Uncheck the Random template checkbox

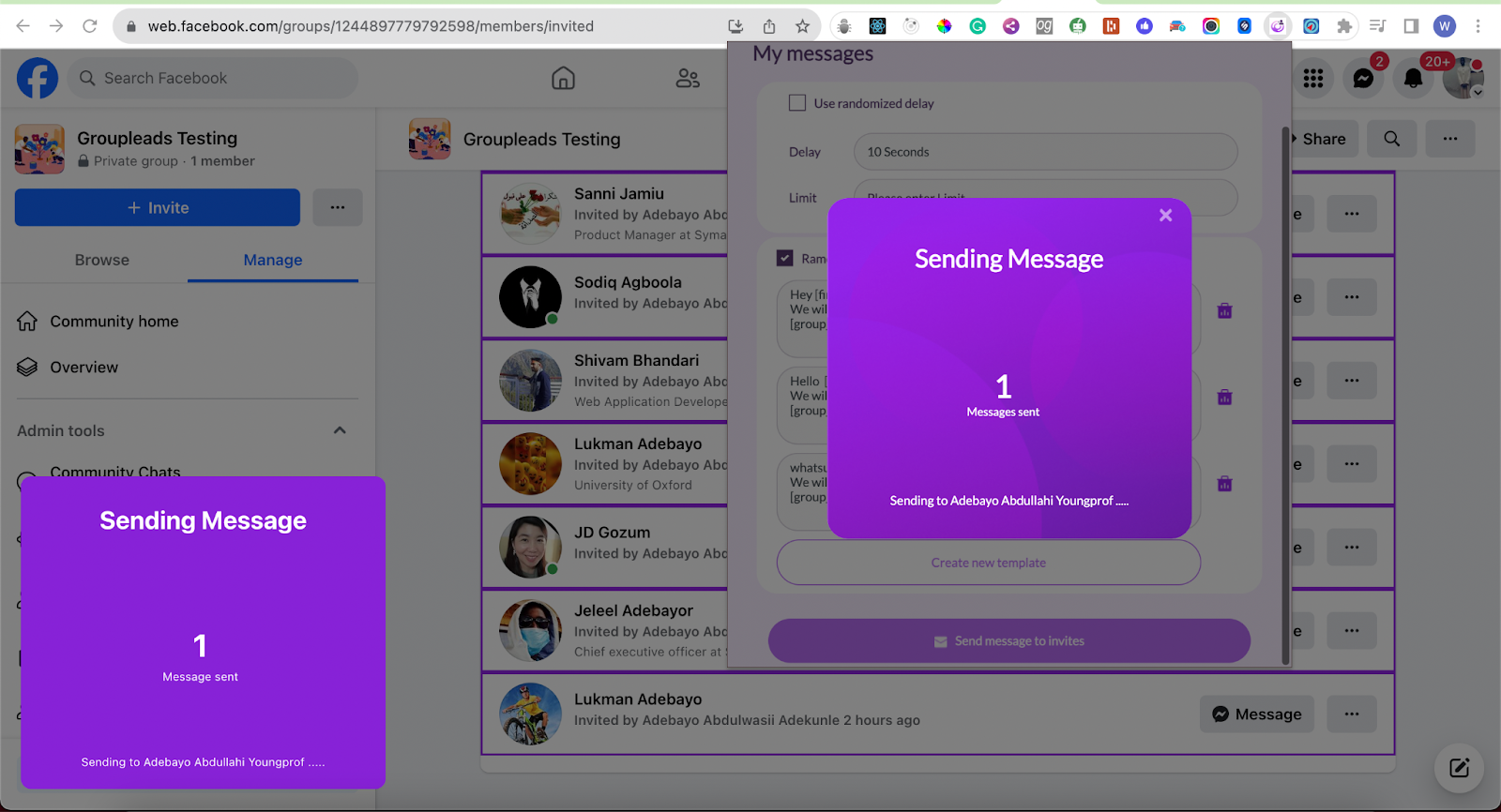[x=785, y=258]
